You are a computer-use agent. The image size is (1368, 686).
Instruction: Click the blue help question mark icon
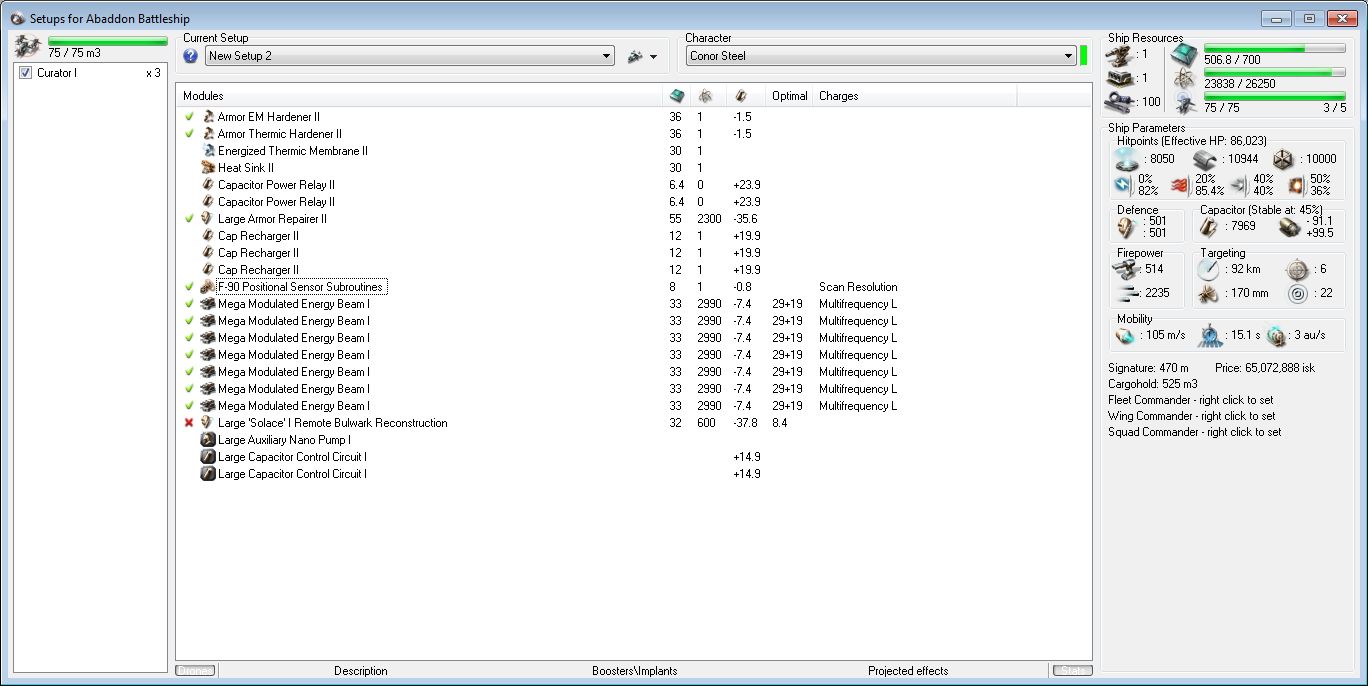[x=191, y=56]
